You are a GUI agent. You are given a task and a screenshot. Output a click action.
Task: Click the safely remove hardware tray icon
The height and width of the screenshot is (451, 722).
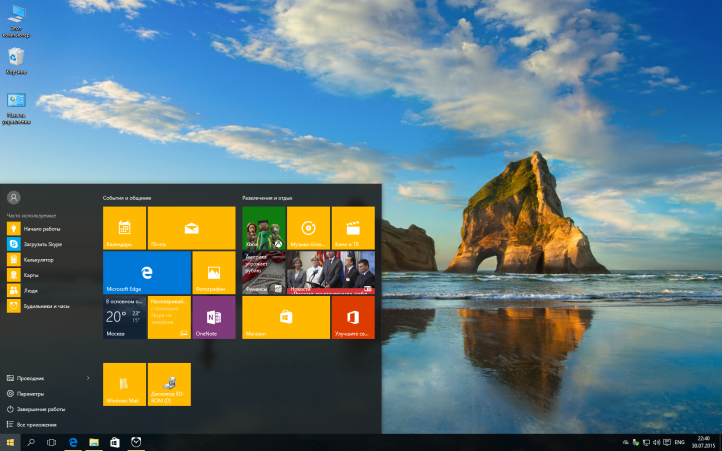(x=636, y=443)
